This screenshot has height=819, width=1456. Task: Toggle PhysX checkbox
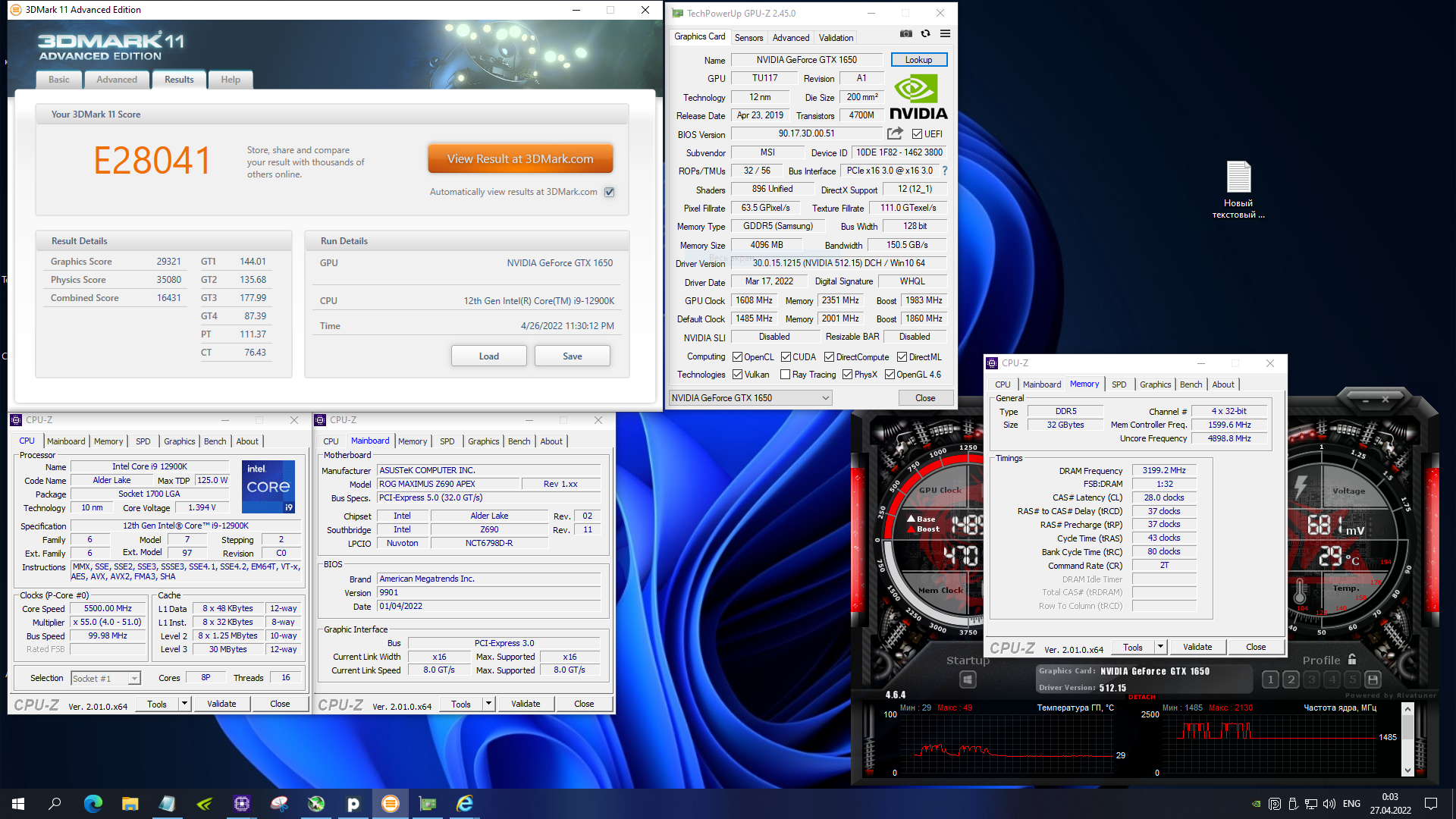point(847,375)
